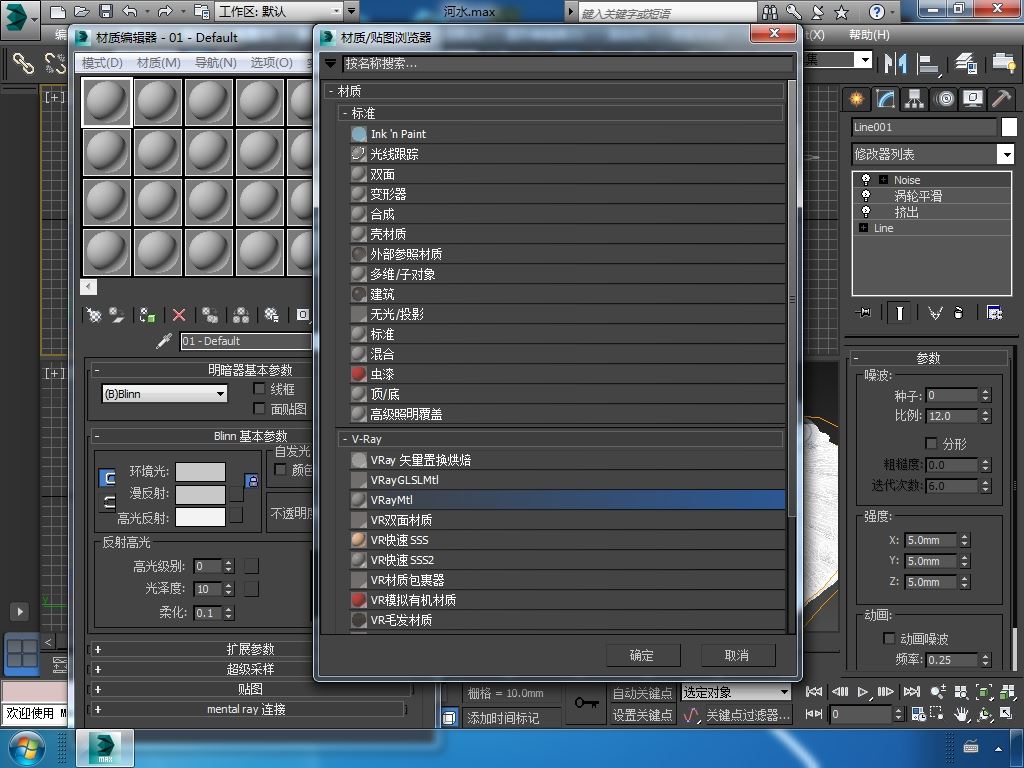The image size is (1024, 768).
Task: Expand the 贴图 rollout
Action: (249, 689)
